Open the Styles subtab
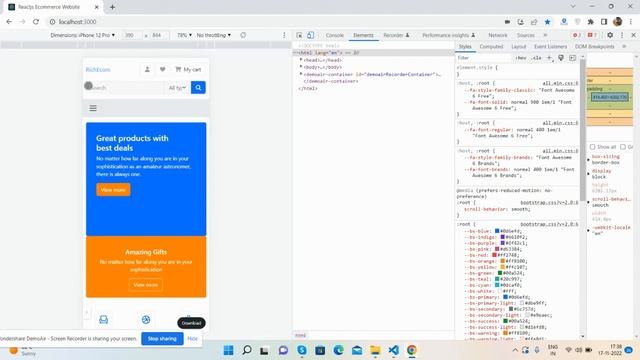640x360 pixels. tap(465, 47)
